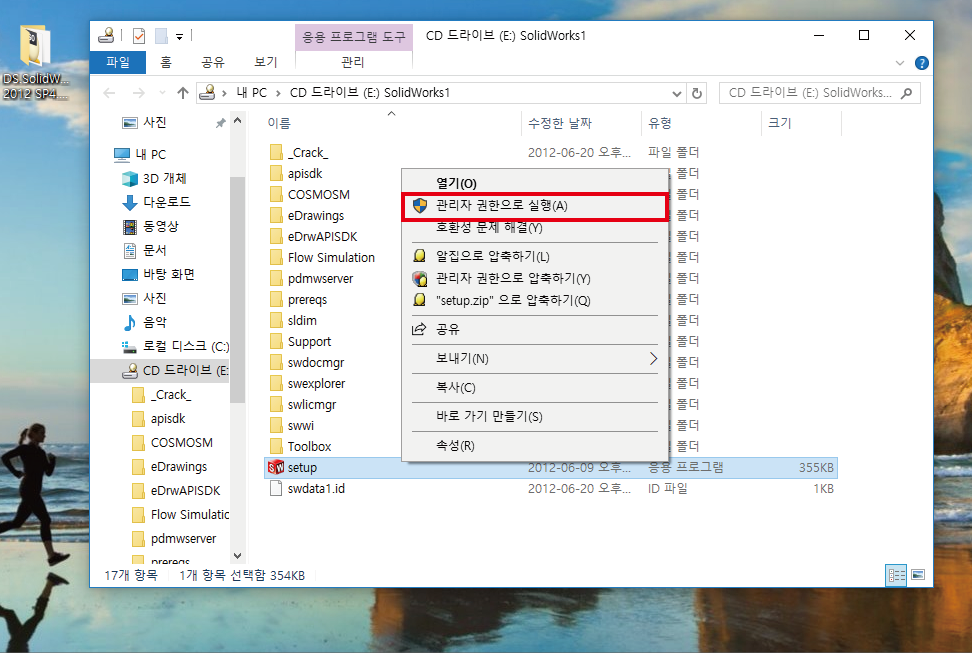Refresh the current folder view
The height and width of the screenshot is (653, 972).
click(x=697, y=93)
